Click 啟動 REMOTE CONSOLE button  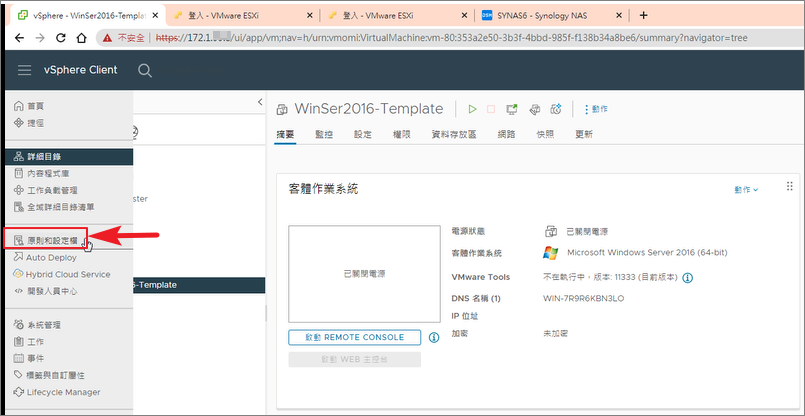355,337
